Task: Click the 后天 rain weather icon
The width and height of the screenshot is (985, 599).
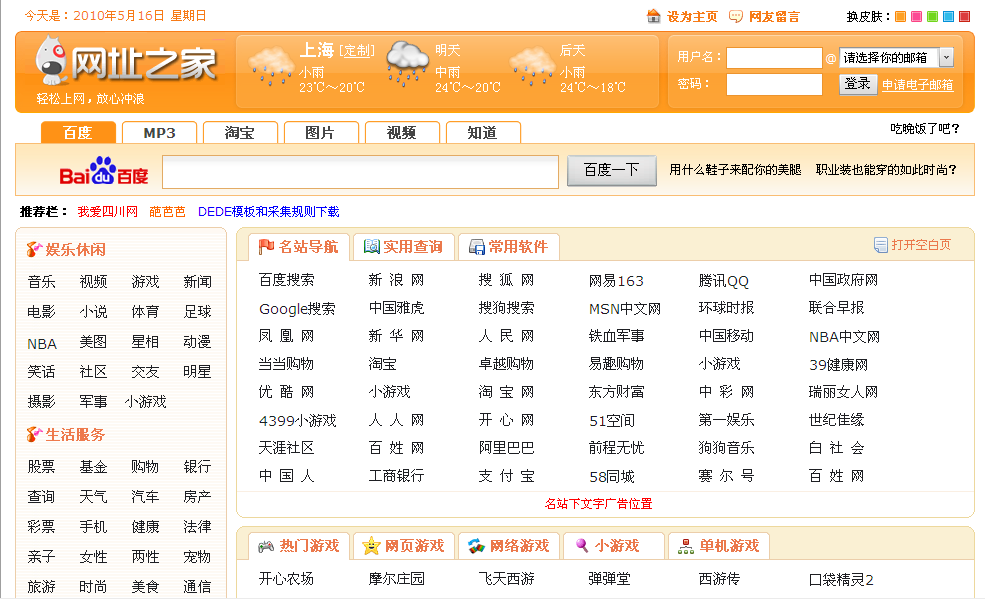Action: click(x=533, y=67)
